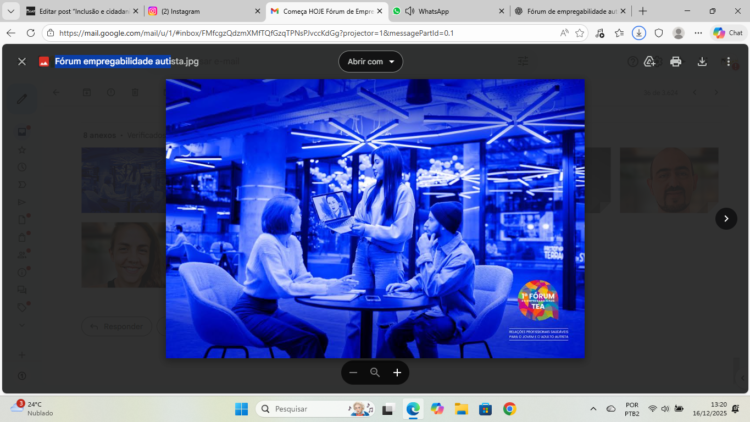Screen dimensions: 750x422
Task: Go to next attachment with right arrow
Action: 725,218
